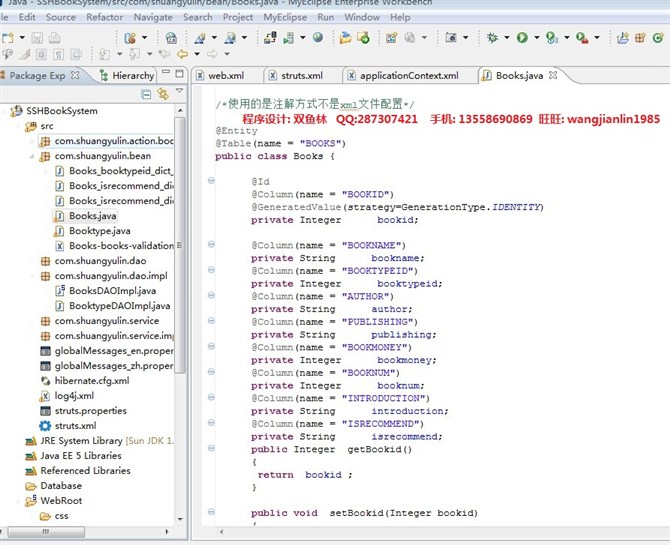Open the MyEclipse menu
Image resolution: width=670 pixels, height=545 pixels.
[285, 17]
